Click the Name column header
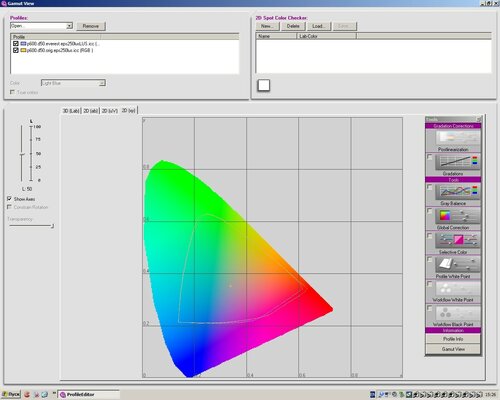The height and width of the screenshot is (400, 500). coord(276,36)
